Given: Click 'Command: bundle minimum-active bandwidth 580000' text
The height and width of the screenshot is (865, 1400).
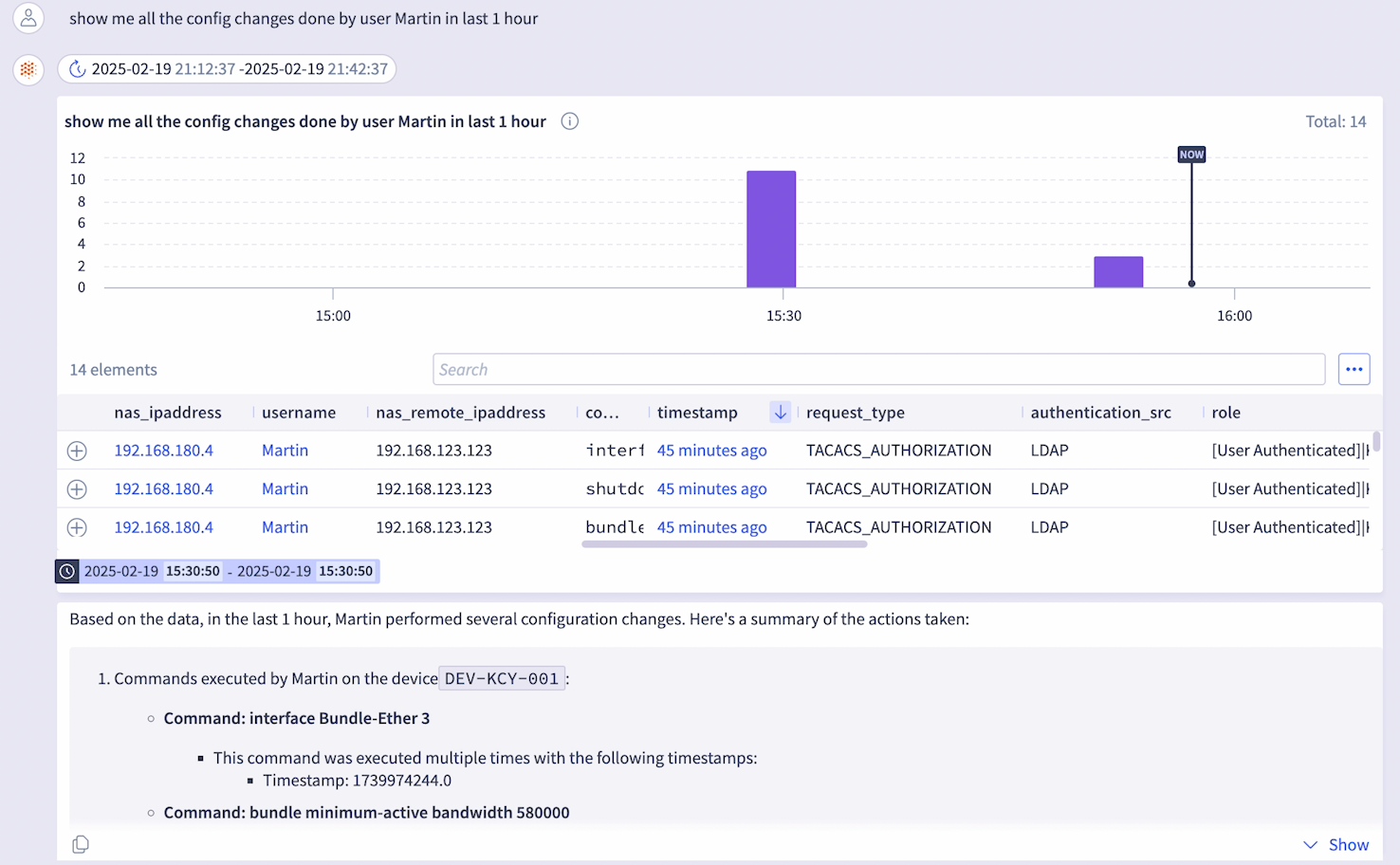Looking at the screenshot, I should tap(366, 813).
